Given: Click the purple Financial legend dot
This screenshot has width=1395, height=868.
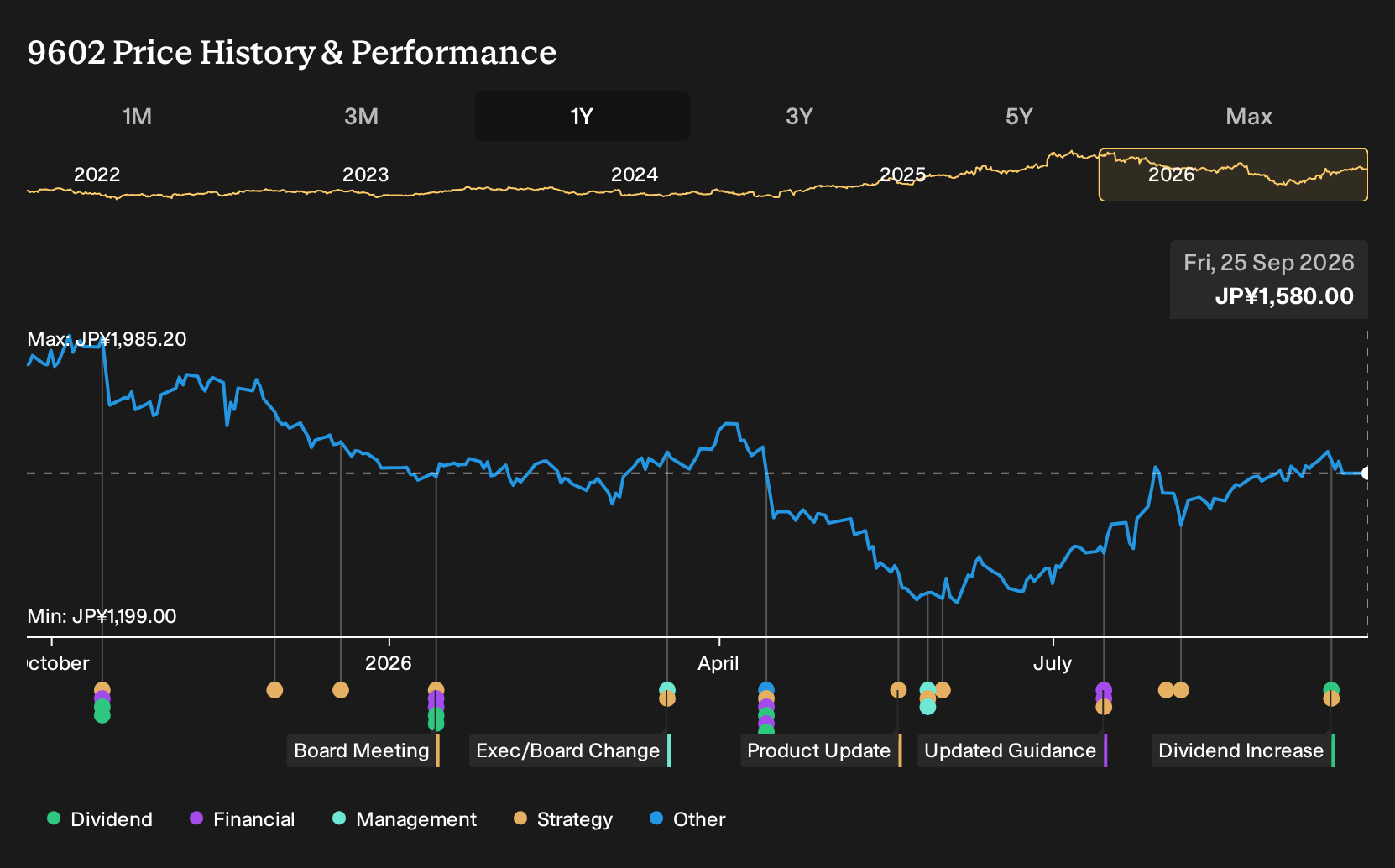Looking at the screenshot, I should [196, 818].
